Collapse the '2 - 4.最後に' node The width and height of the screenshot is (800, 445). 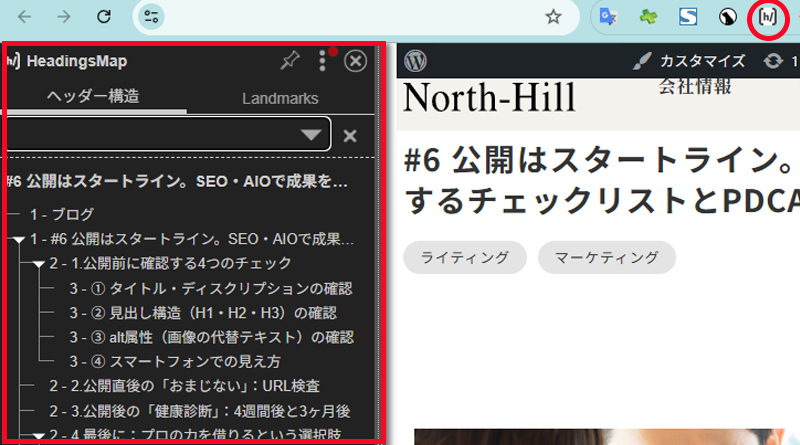pos(38,436)
